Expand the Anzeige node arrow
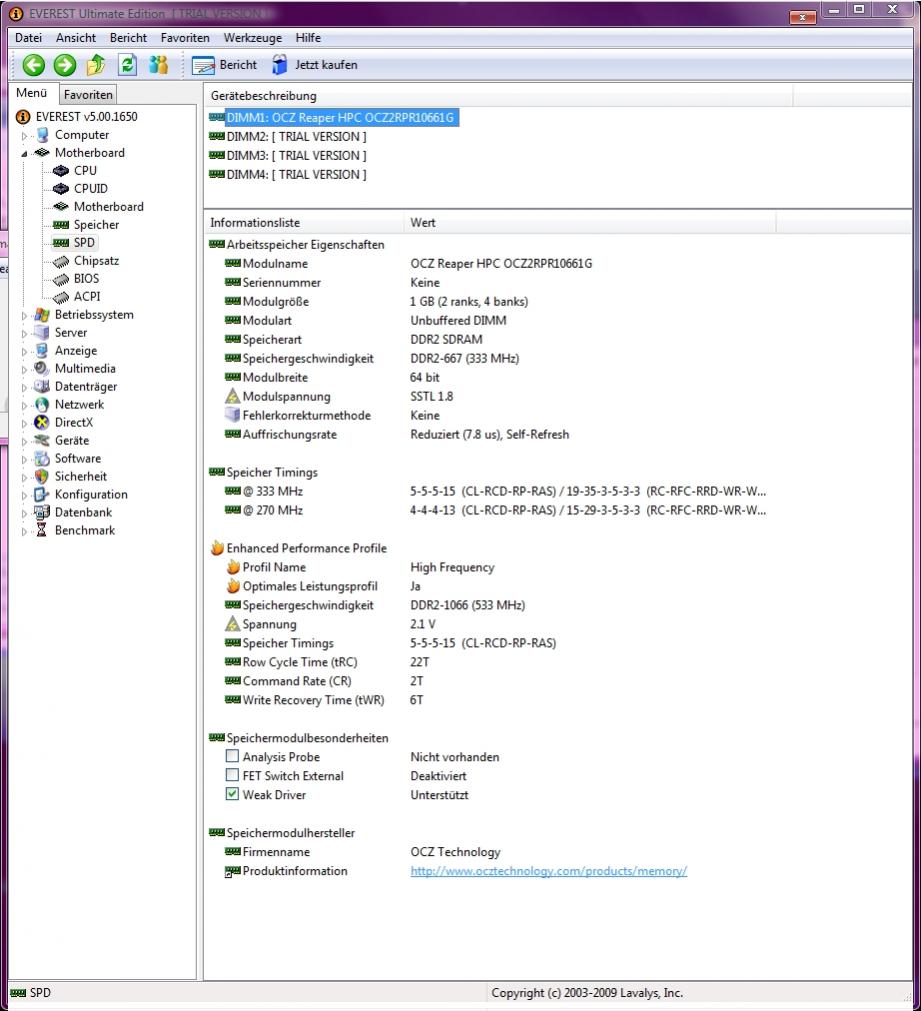 click(25, 352)
